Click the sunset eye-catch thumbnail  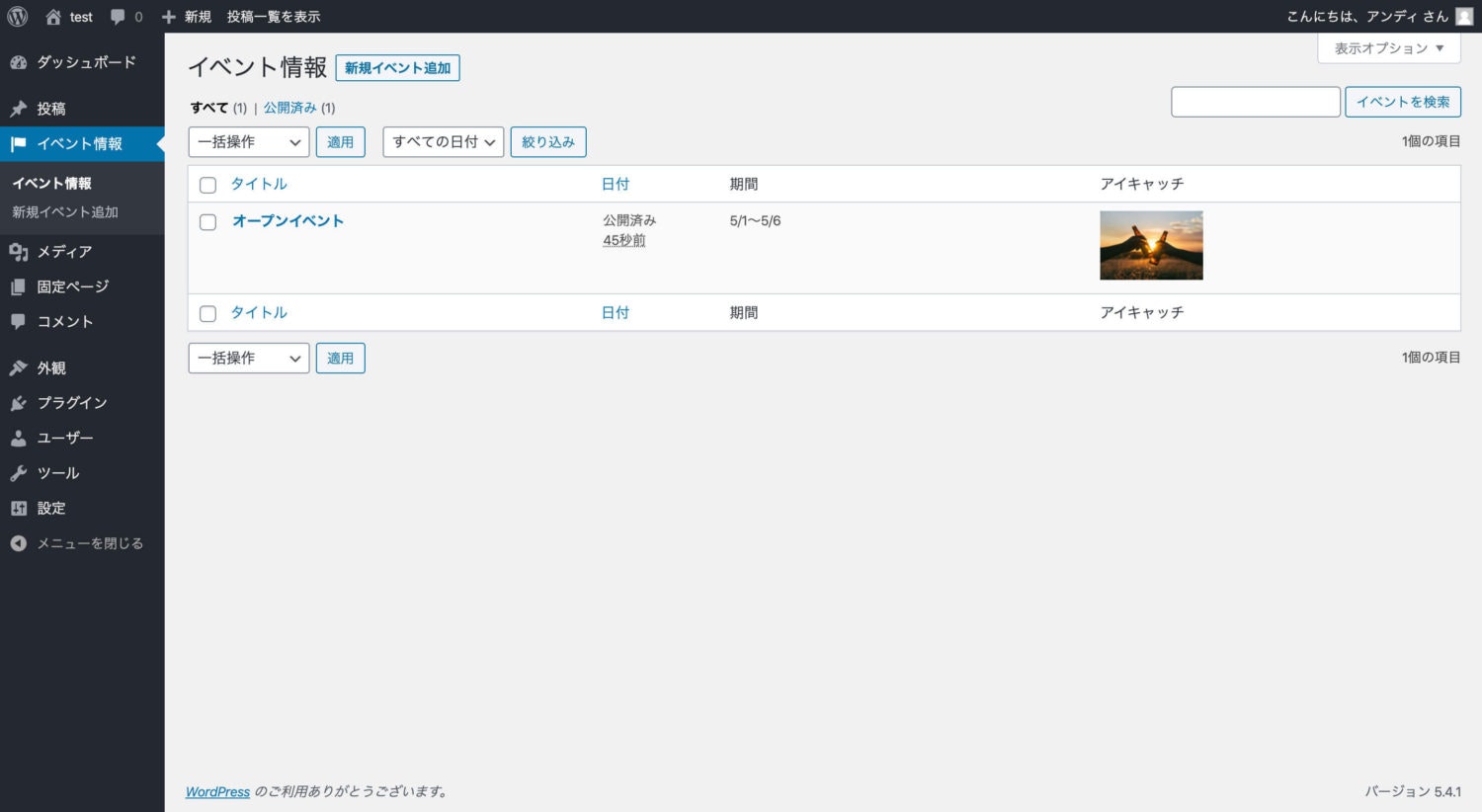[1151, 245]
